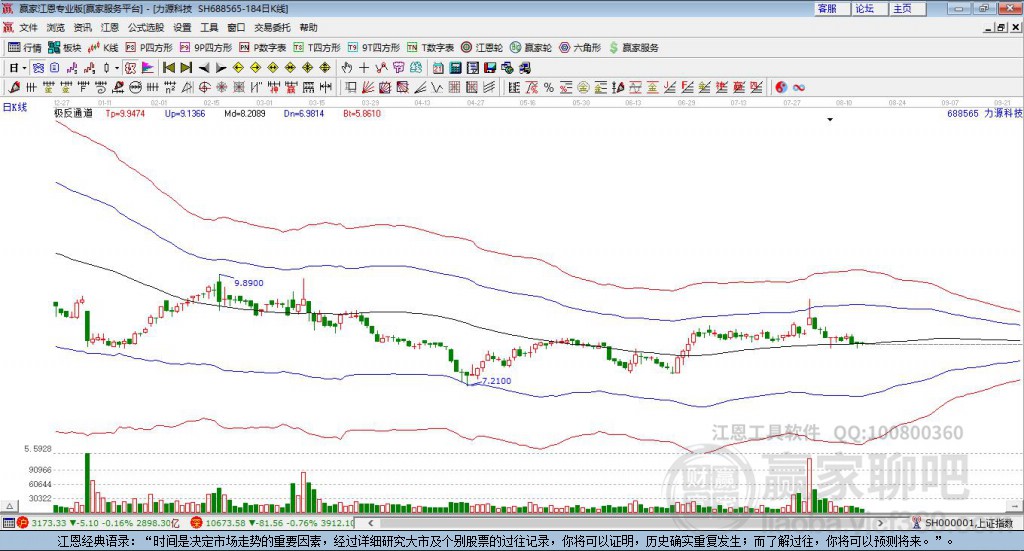1024x551 pixels.
Task: Click the triangle button at volume pane left
Action: coord(9,506)
